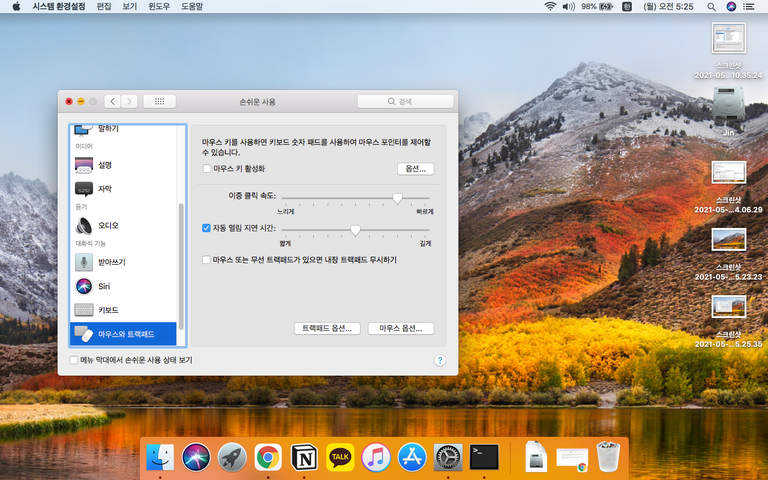Open App Store from the Dock

point(412,457)
